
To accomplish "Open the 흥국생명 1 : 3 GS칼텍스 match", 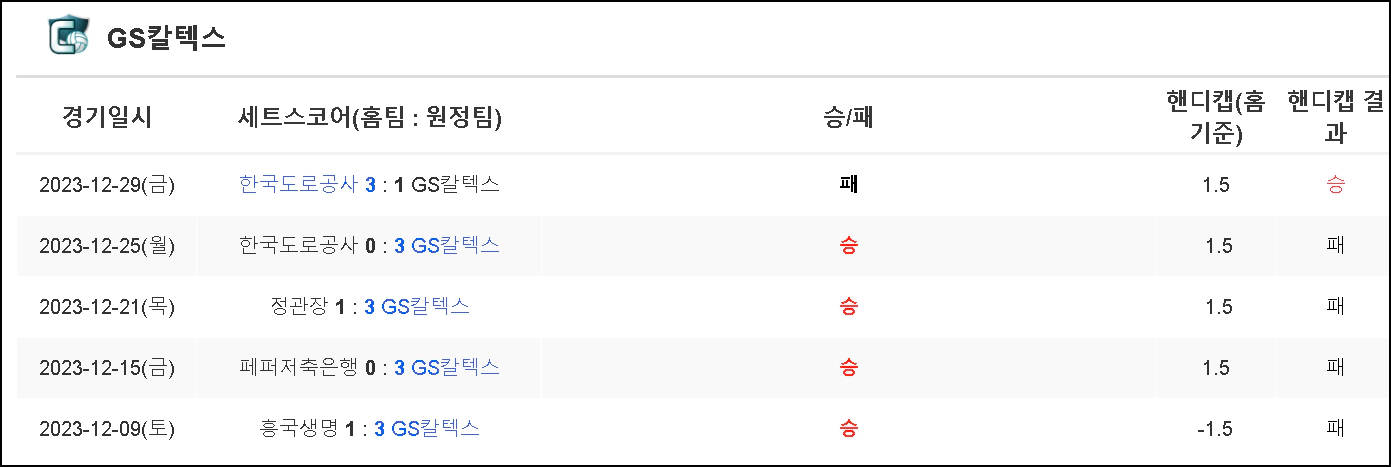I will click(x=370, y=429).
